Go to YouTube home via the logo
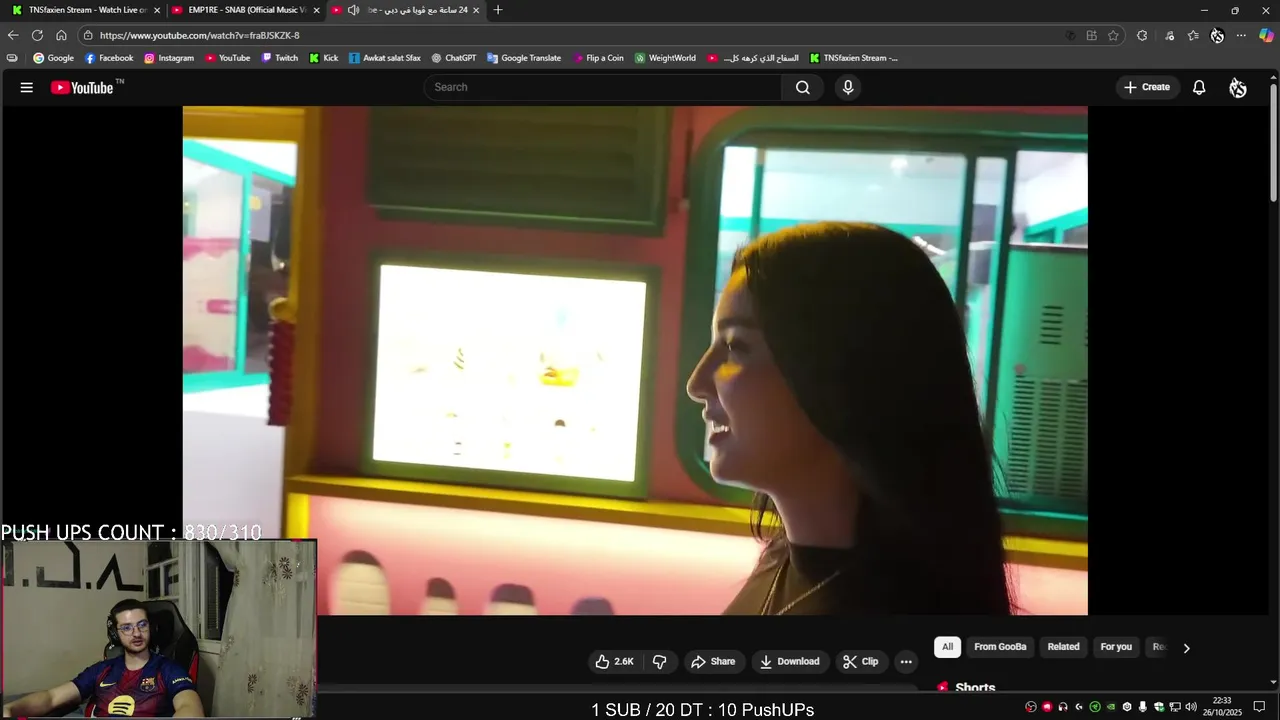This screenshot has height=720, width=1280. coord(82,87)
